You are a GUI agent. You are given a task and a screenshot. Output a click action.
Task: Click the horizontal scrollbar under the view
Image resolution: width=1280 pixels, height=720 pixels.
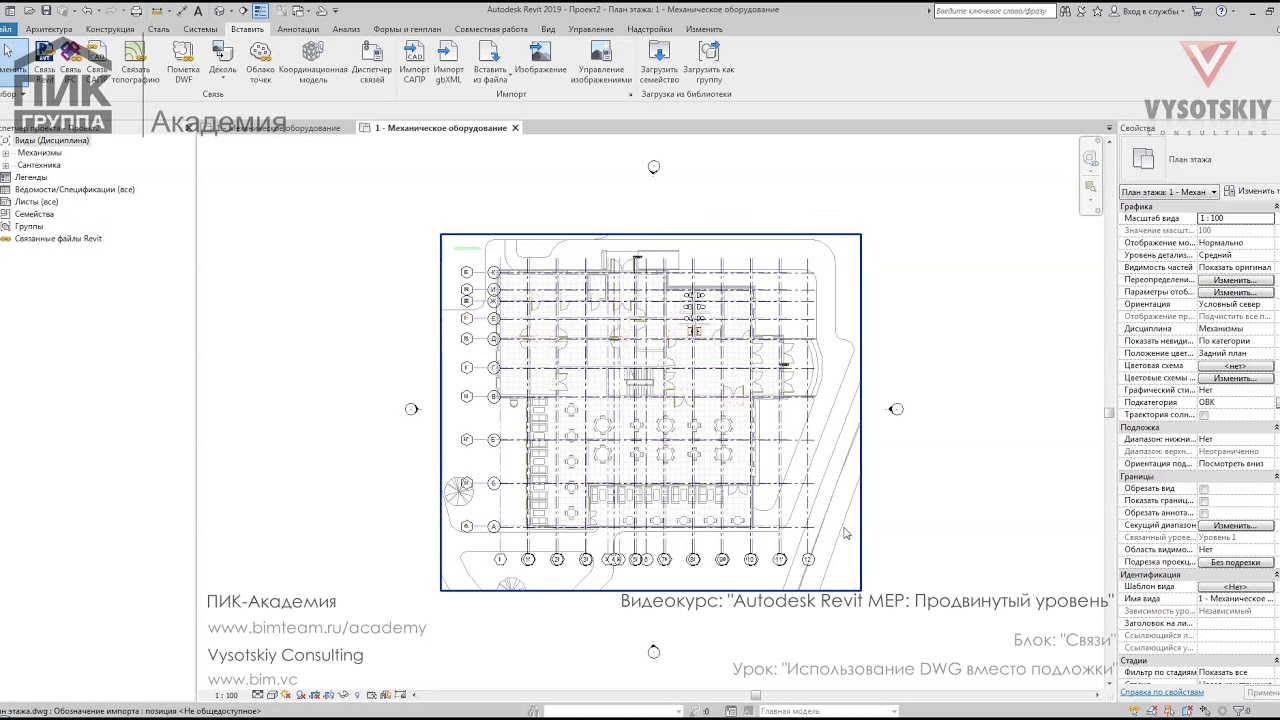point(755,695)
